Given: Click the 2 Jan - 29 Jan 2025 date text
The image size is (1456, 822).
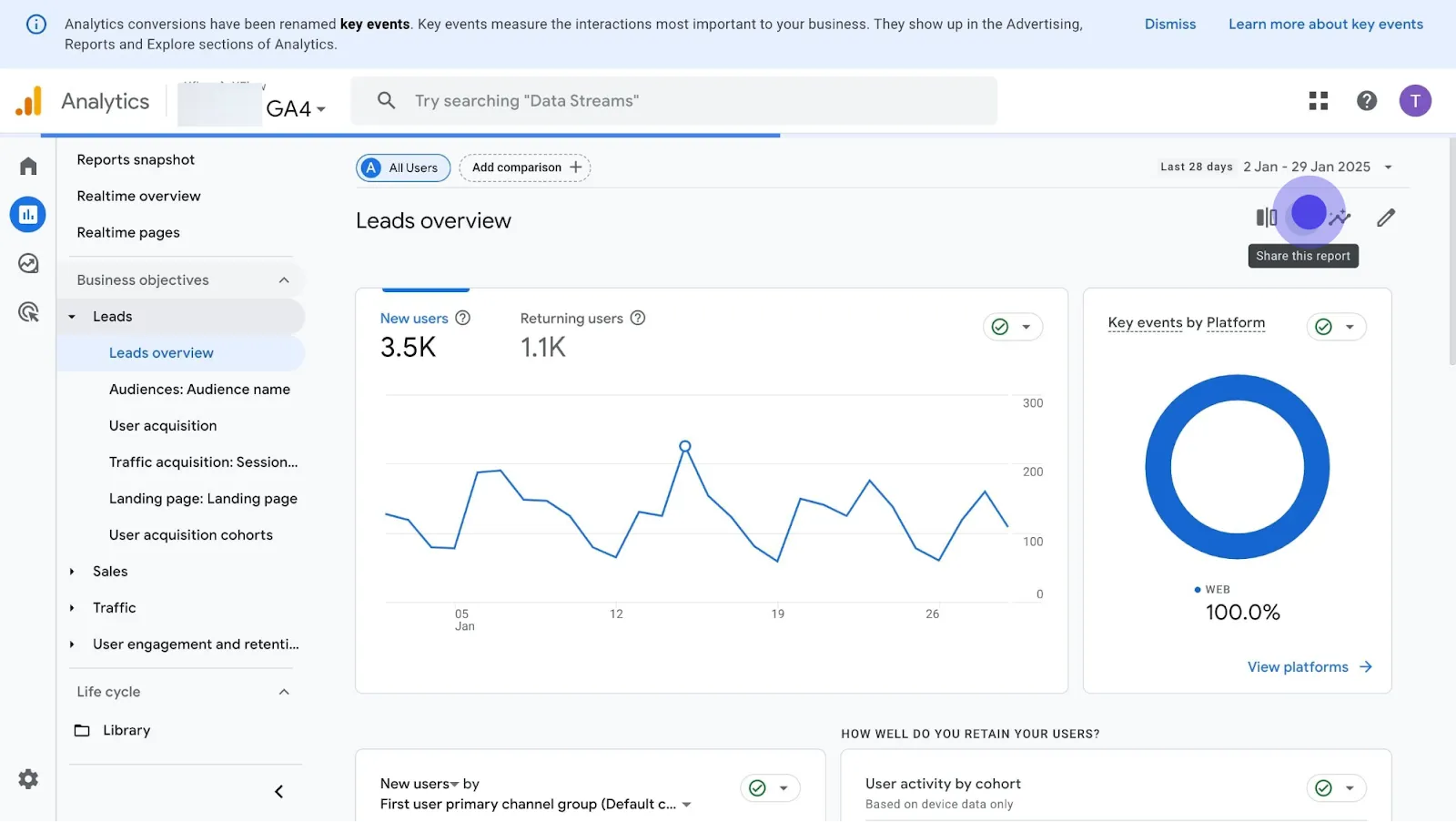Looking at the screenshot, I should (x=1307, y=167).
